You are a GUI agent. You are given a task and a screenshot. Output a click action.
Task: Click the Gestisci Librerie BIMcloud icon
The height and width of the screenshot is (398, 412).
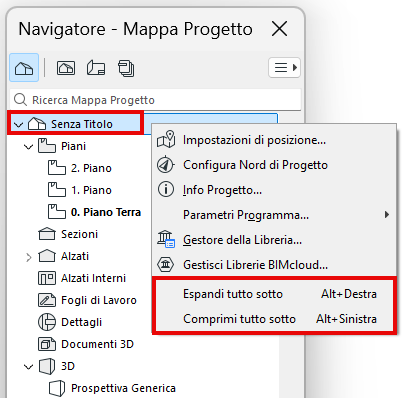[166, 265]
